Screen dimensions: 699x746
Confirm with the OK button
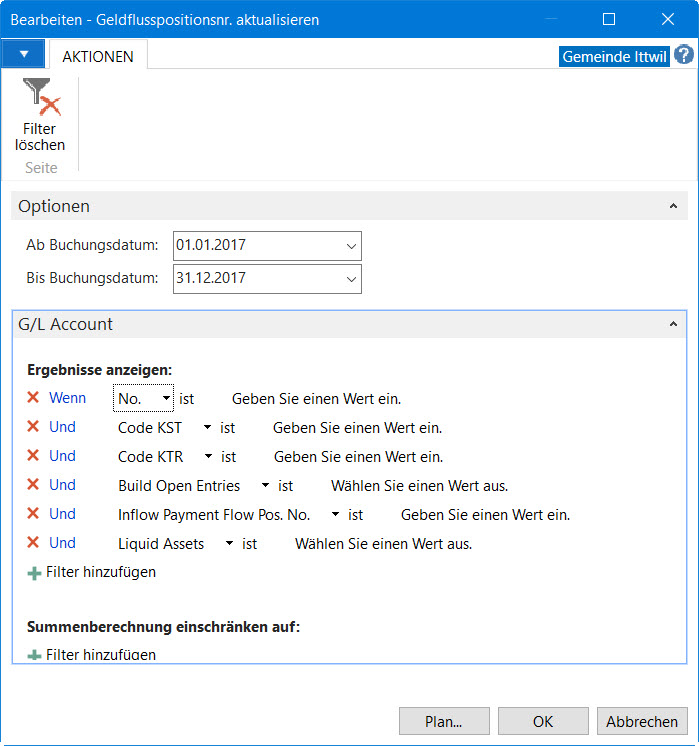click(543, 721)
